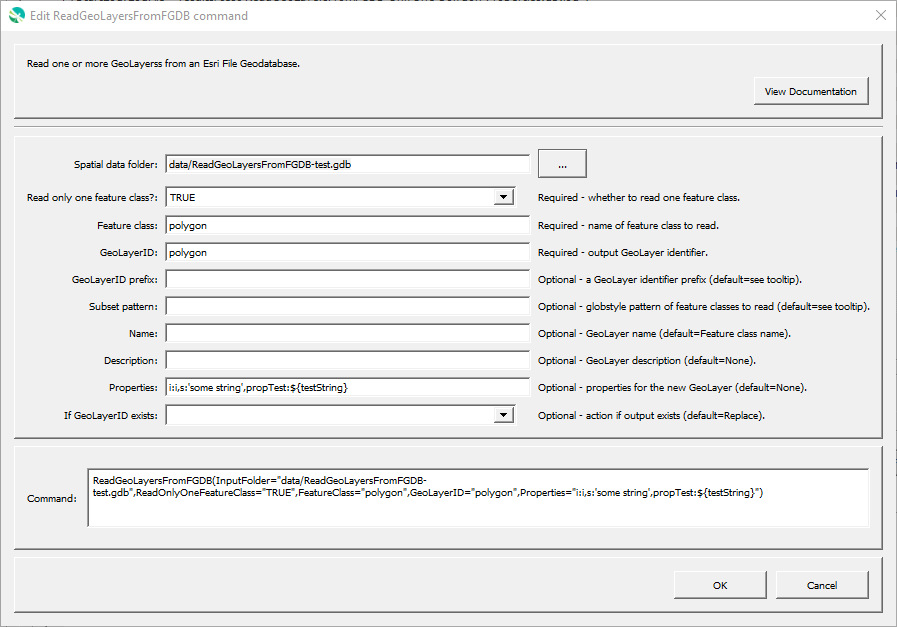
Task: Click the empty If GeoLayerID exists combo field
Action: point(340,415)
